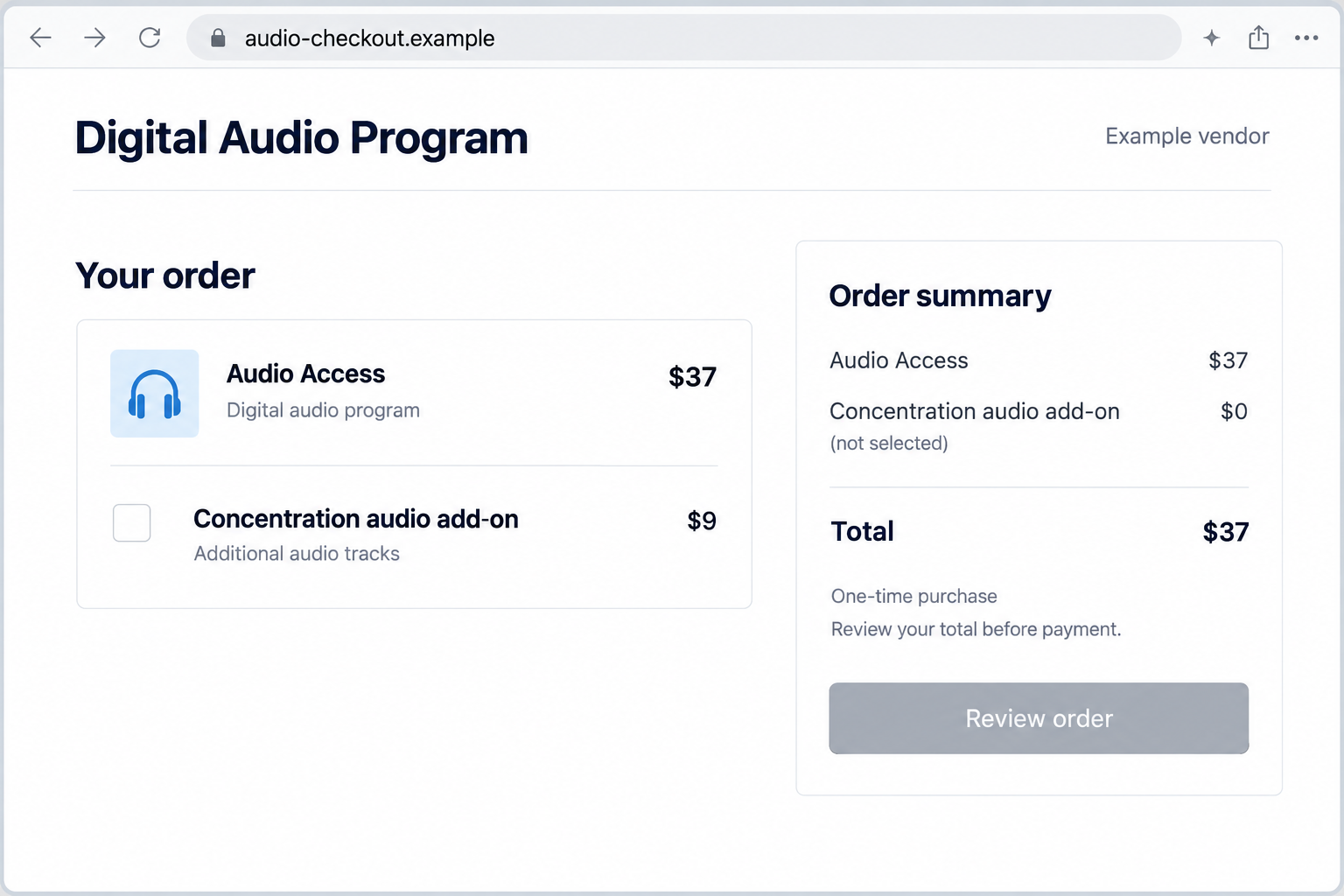This screenshot has width=1344, height=896.
Task: Click the "Audio Access" line in Order summary
Action: click(899, 360)
